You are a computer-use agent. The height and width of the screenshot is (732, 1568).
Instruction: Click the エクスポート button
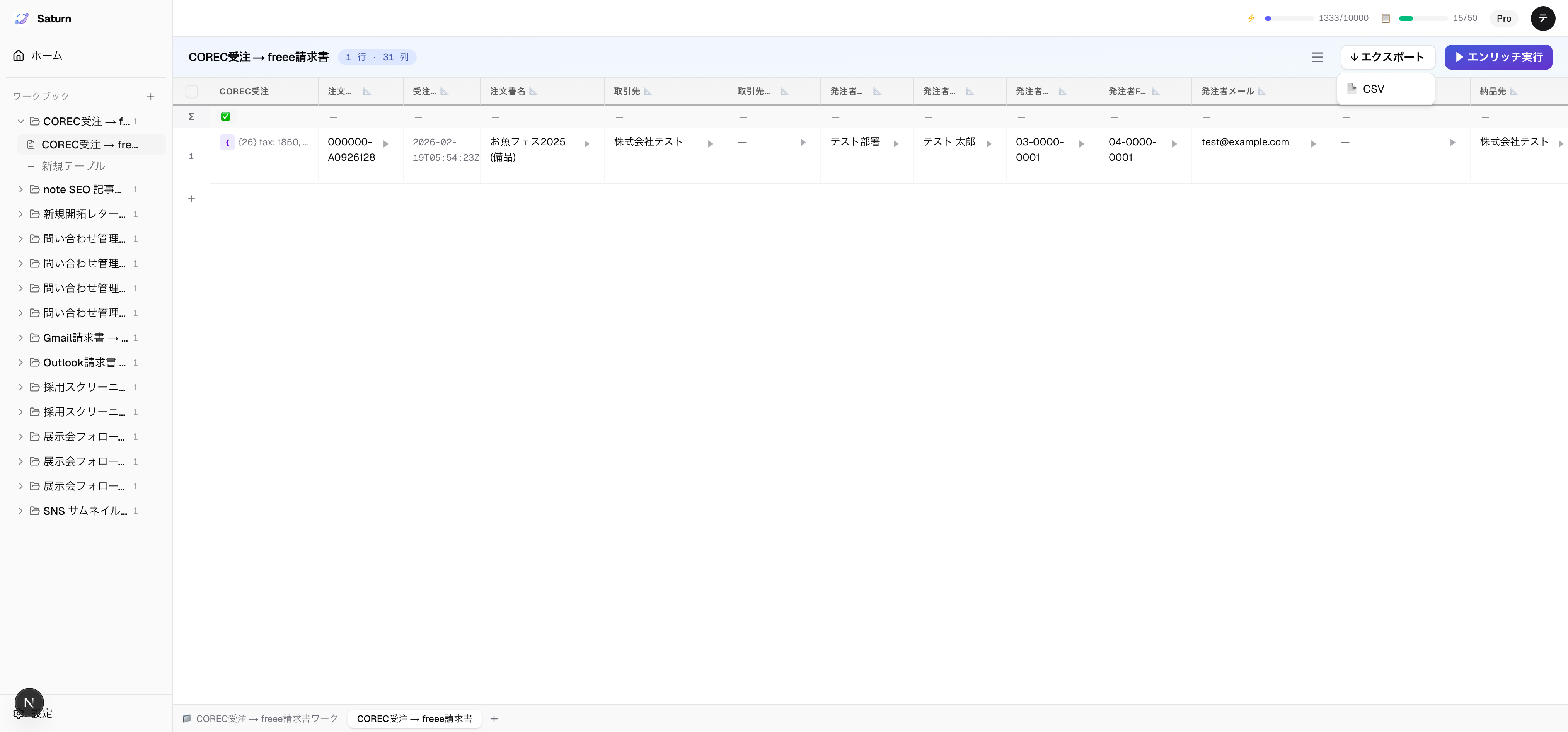[x=1387, y=57]
